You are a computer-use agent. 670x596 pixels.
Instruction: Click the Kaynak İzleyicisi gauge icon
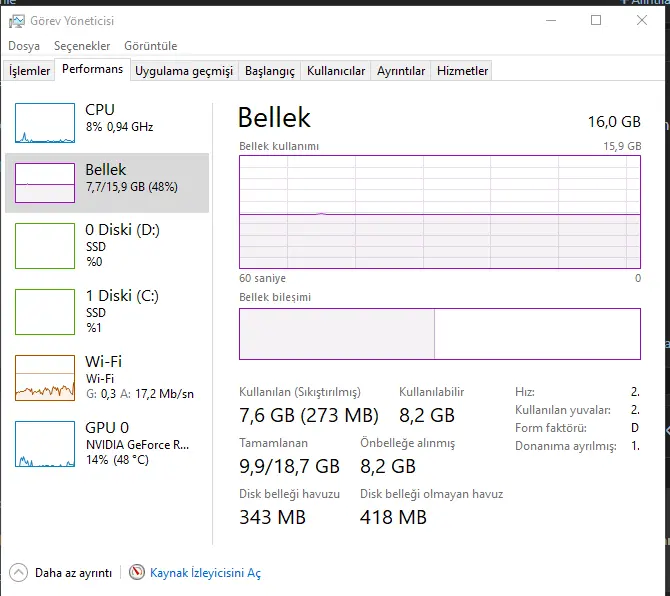[x=137, y=572]
